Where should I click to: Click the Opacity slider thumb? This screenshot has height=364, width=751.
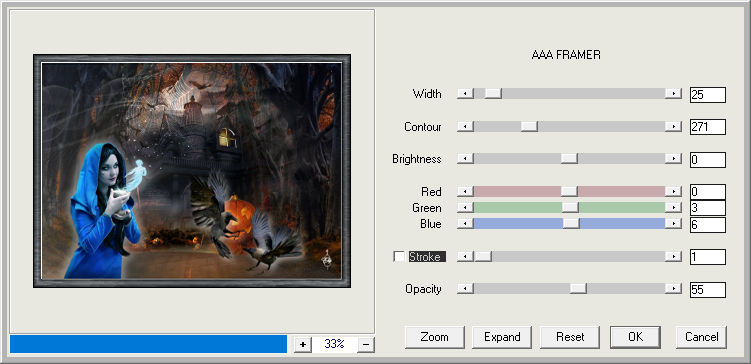[579, 288]
